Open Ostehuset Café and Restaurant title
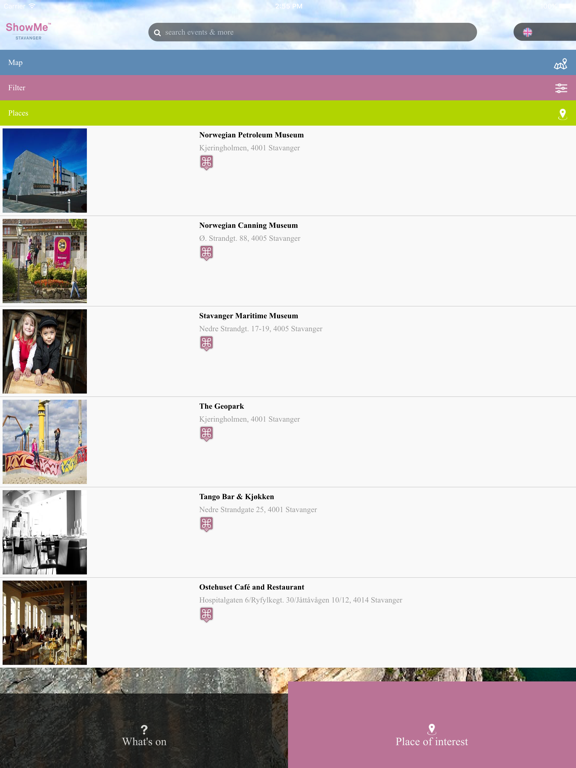Screen dimensions: 576x768 point(251,587)
